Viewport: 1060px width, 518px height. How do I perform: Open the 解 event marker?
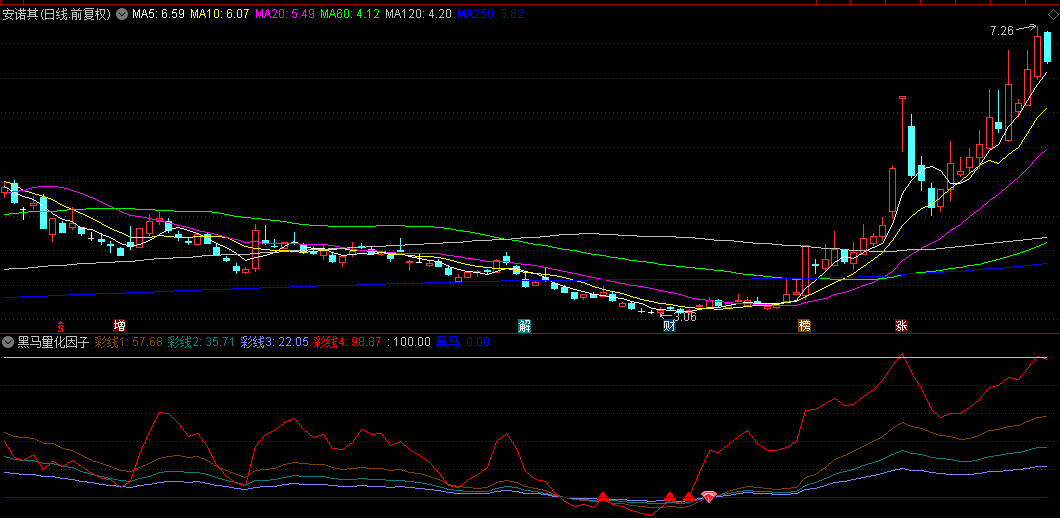[524, 326]
